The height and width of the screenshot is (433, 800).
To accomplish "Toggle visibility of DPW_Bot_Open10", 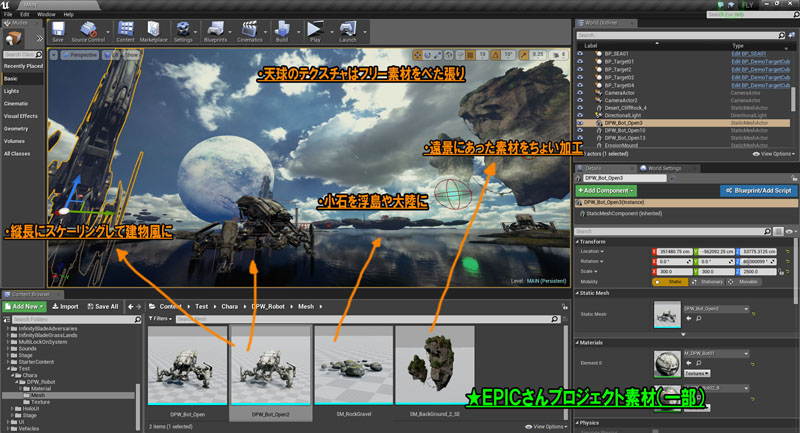I will (580, 131).
